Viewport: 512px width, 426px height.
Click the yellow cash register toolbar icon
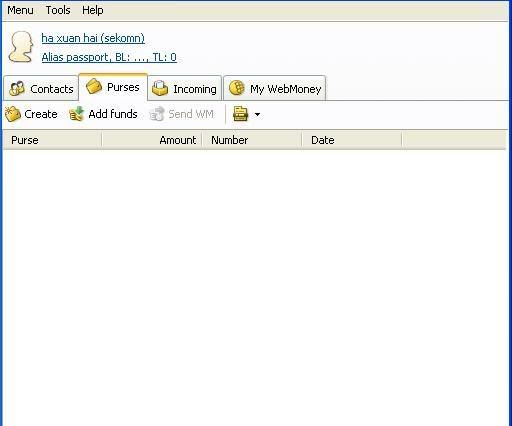point(240,114)
